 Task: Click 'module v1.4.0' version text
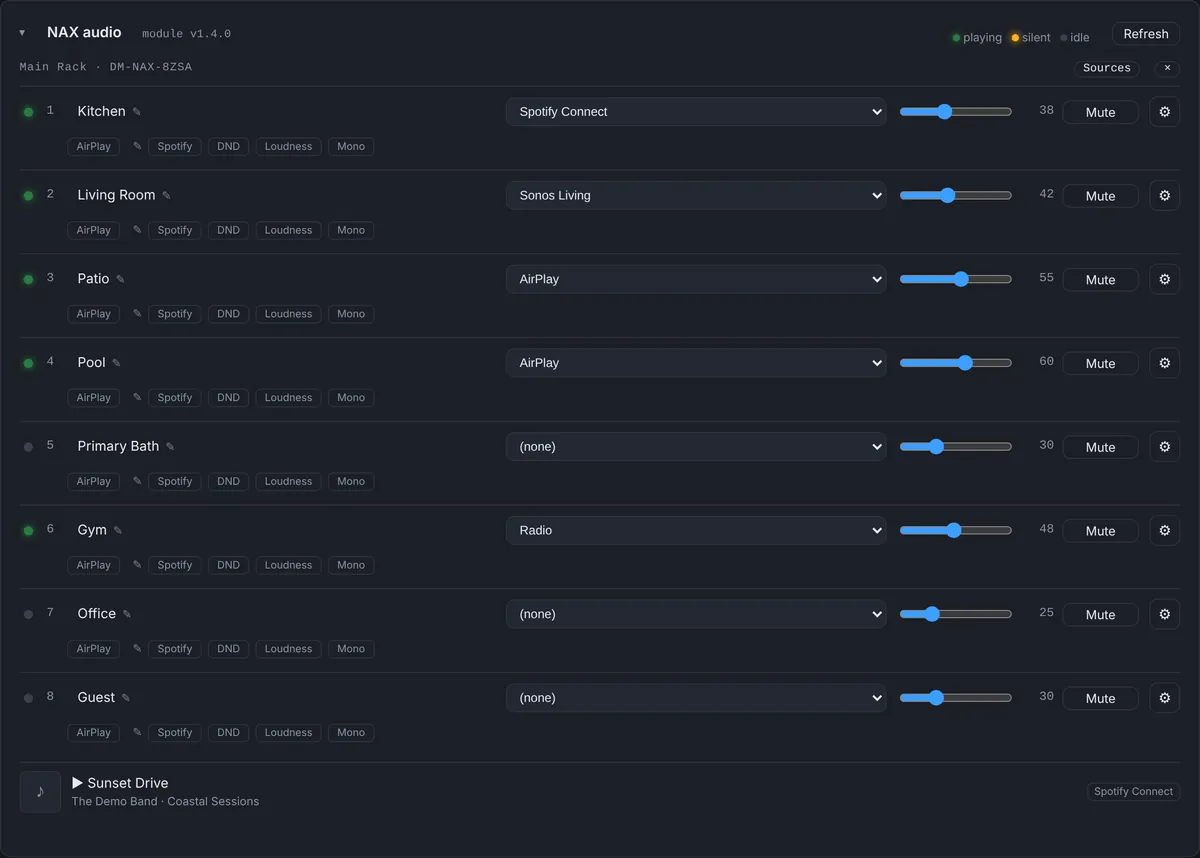point(186,34)
